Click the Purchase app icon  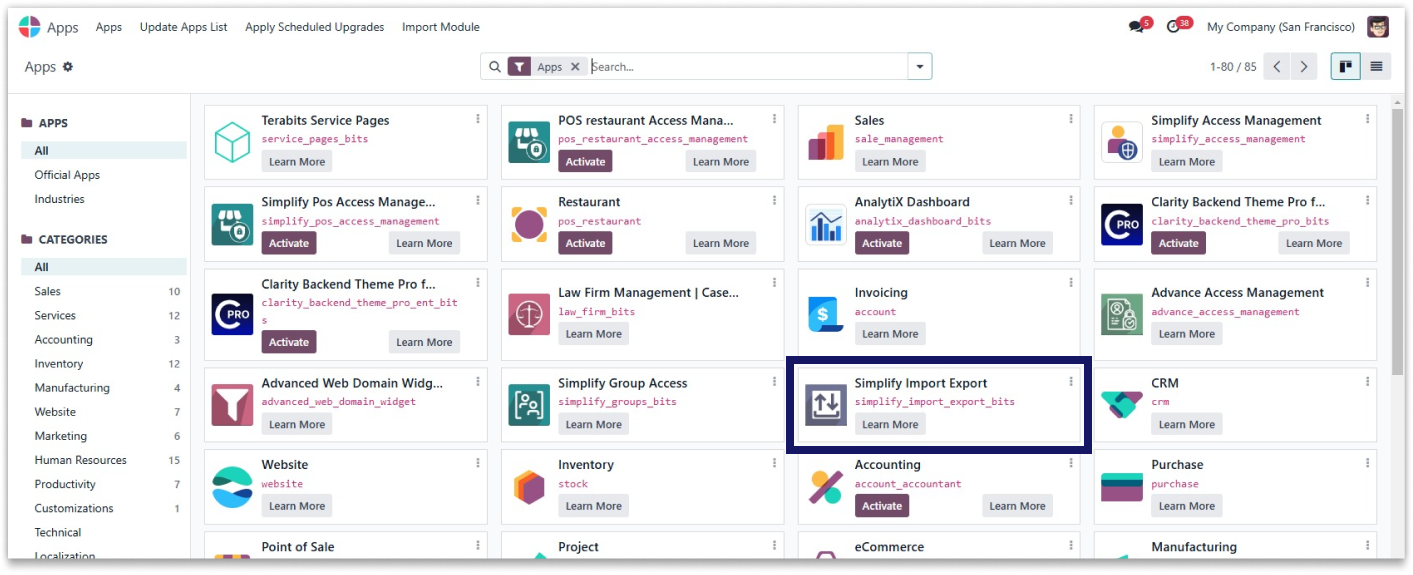1122,487
